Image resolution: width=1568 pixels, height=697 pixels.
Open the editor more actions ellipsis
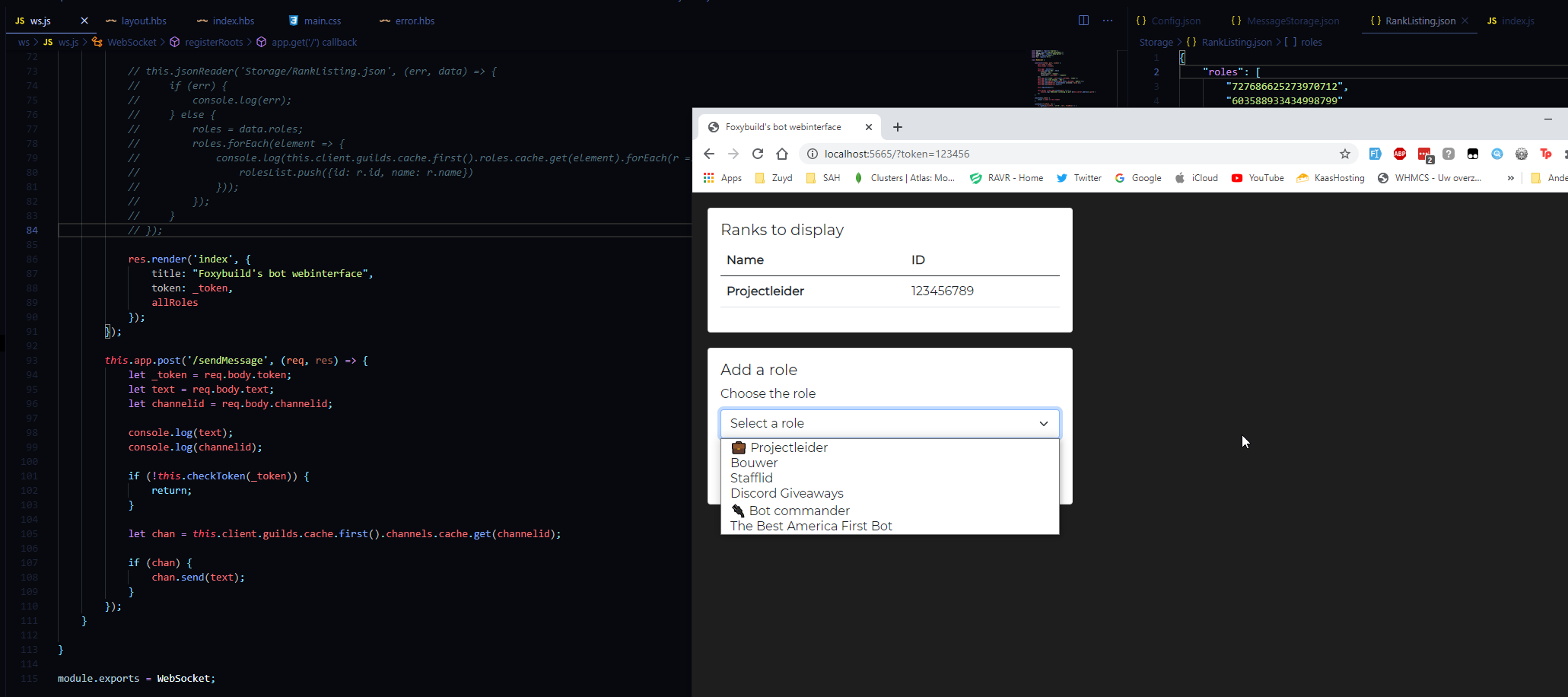click(x=1108, y=21)
